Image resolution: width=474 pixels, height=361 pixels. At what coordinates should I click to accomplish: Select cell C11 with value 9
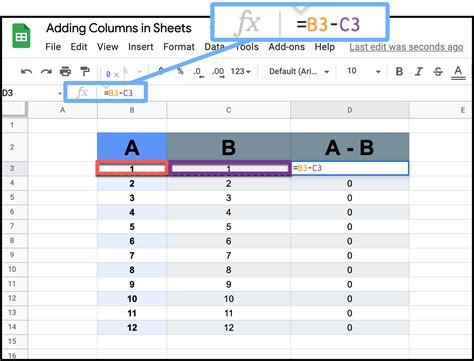pos(229,284)
